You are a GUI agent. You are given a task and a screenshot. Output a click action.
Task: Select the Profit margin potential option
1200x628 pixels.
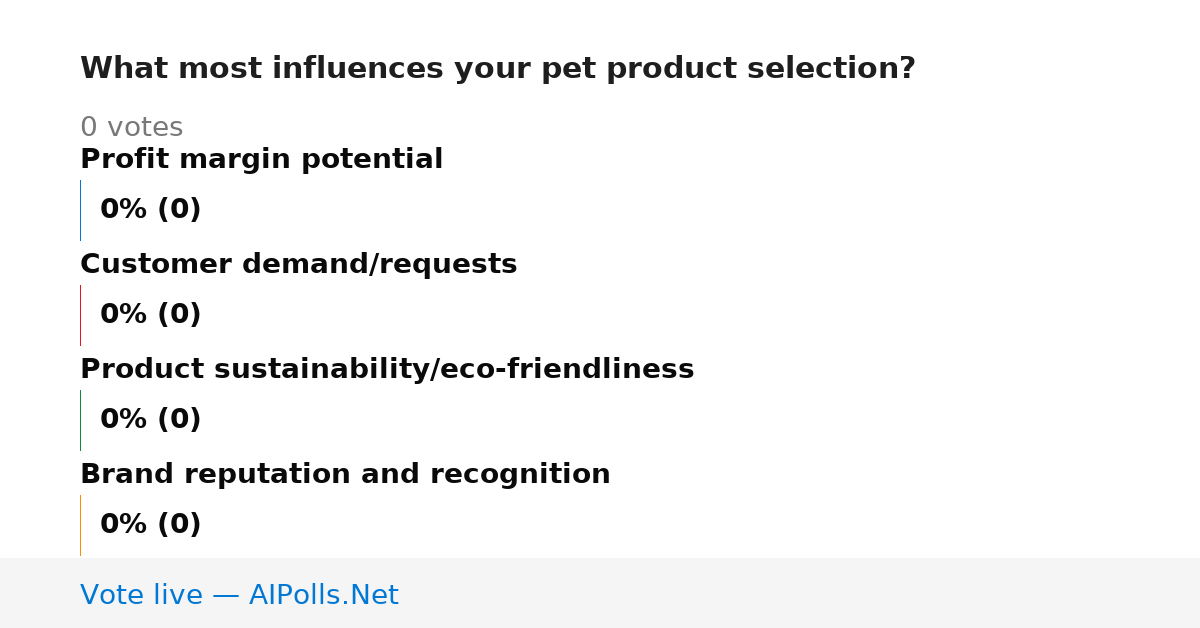(261, 159)
